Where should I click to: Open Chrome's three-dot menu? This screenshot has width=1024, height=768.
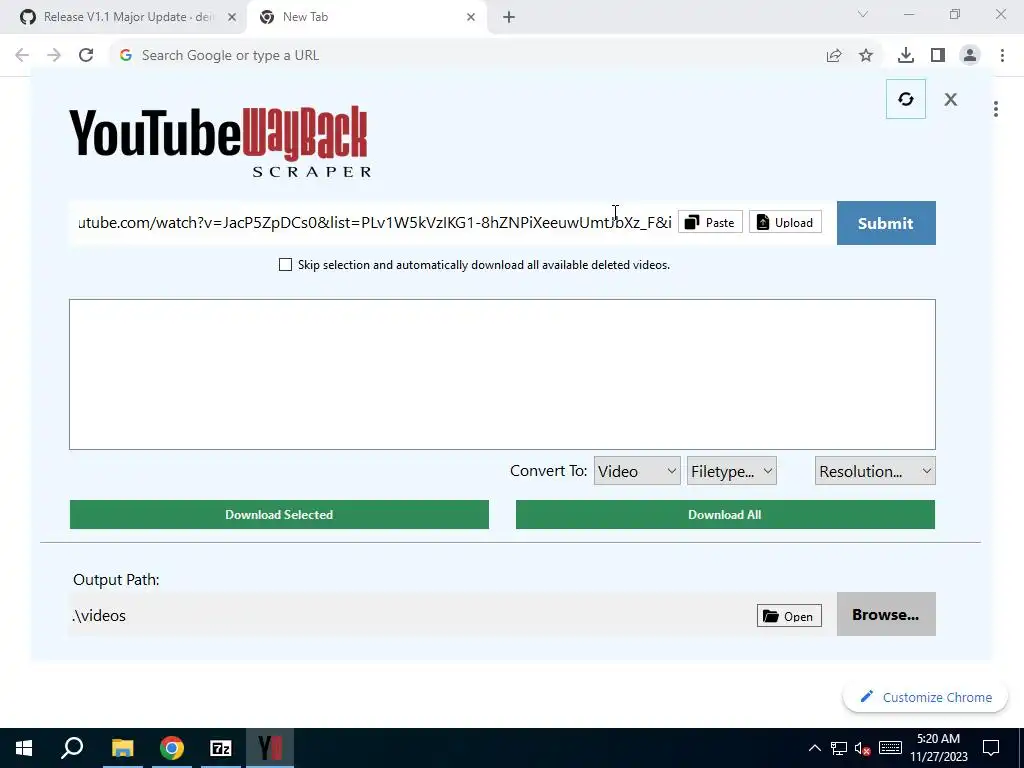(x=1002, y=55)
